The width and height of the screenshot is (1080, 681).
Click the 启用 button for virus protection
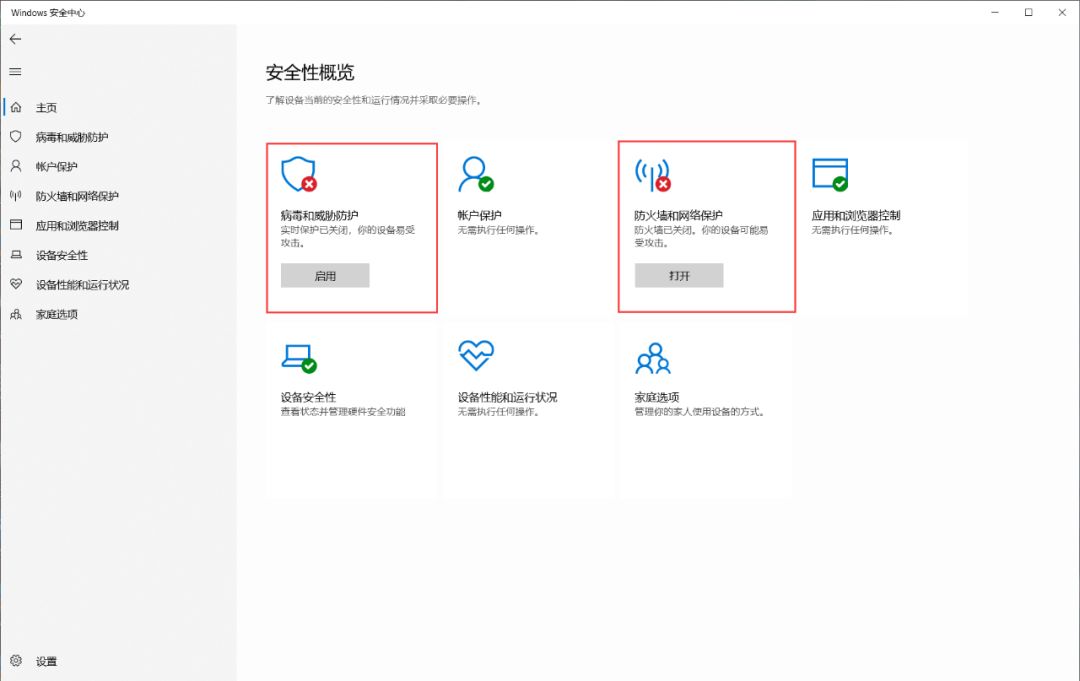tap(325, 275)
